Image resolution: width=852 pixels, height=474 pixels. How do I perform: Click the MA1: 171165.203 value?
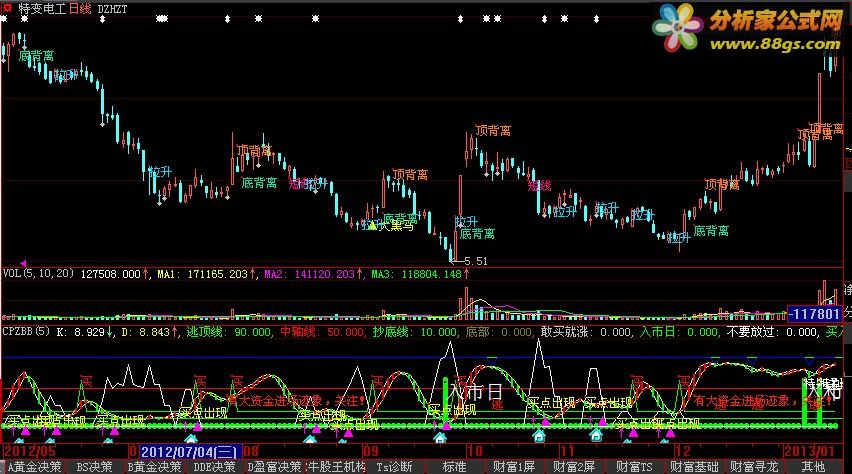click(x=204, y=274)
